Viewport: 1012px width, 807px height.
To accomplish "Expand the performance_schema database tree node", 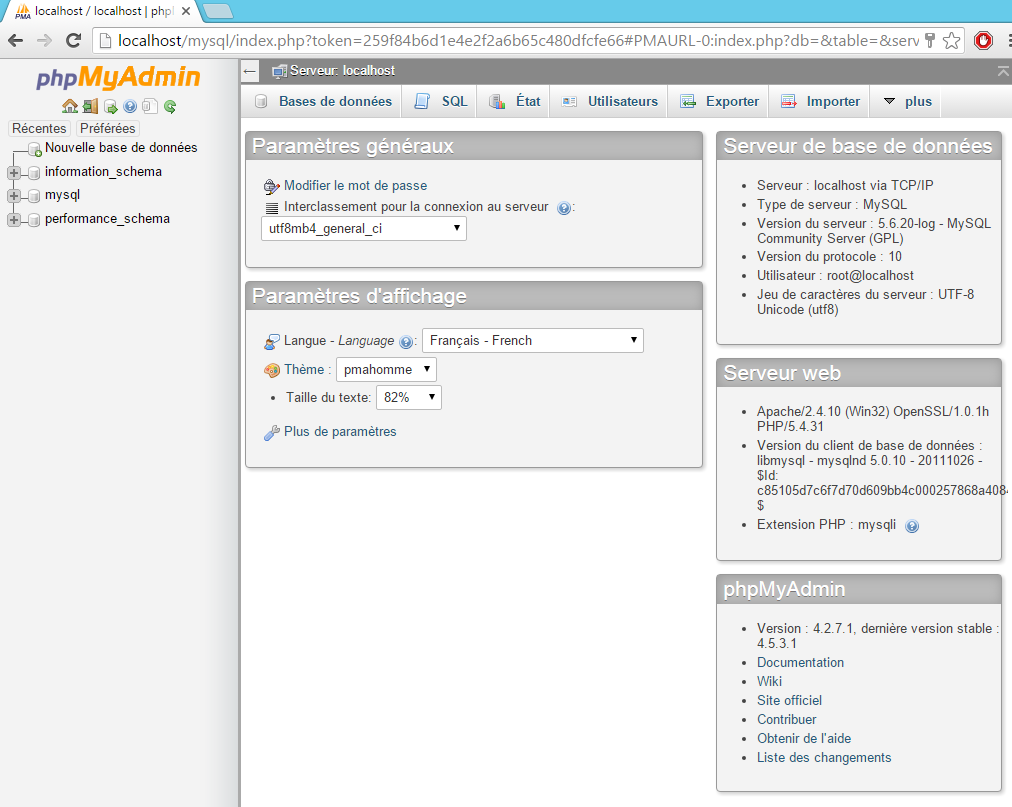I will [14, 220].
